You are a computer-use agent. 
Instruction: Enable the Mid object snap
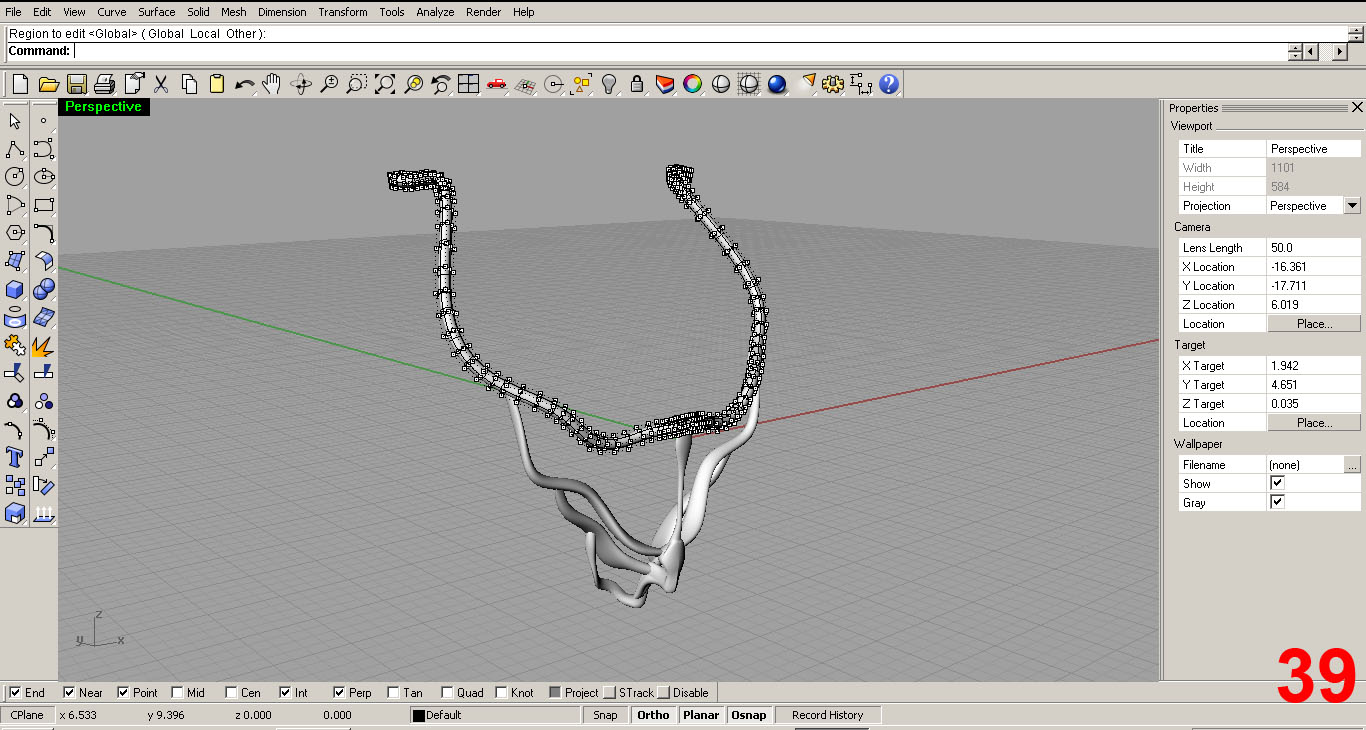pyautogui.click(x=177, y=692)
